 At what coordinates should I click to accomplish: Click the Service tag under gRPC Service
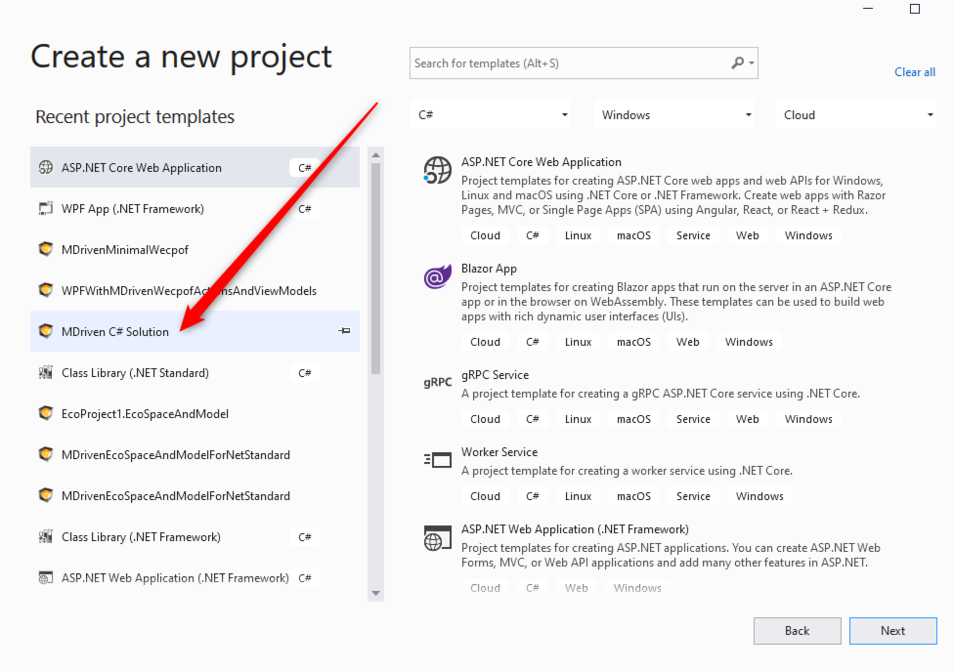[x=693, y=419]
